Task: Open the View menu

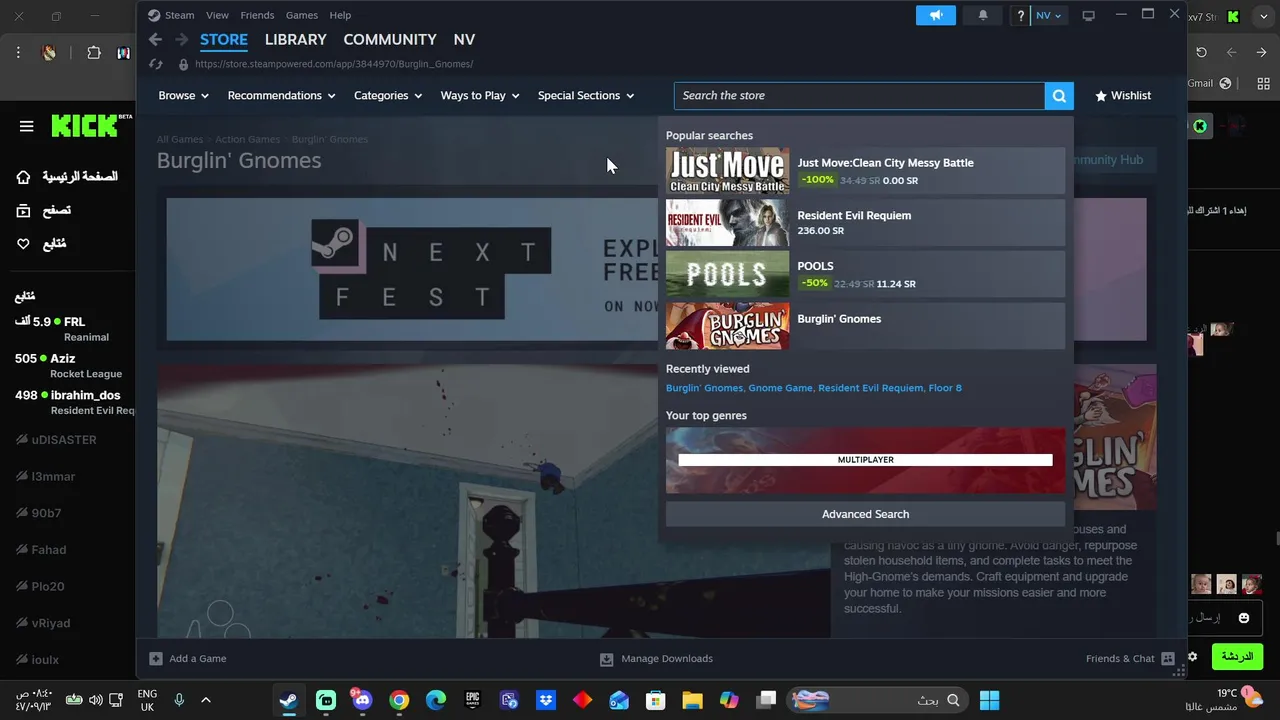Action: click(x=217, y=15)
